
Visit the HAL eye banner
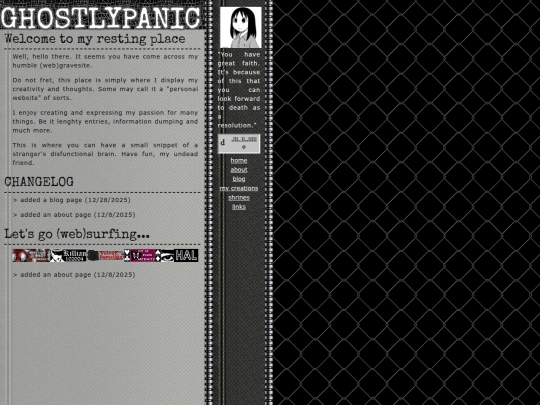click(x=179, y=256)
